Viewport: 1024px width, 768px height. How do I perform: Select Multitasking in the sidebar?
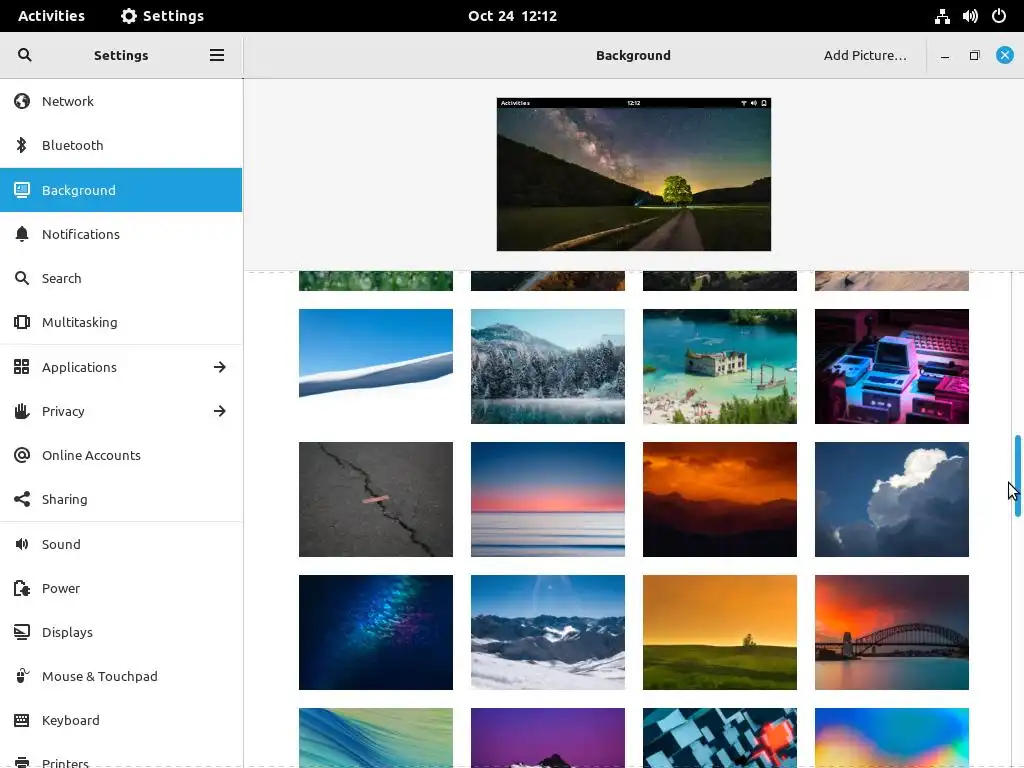click(x=121, y=322)
